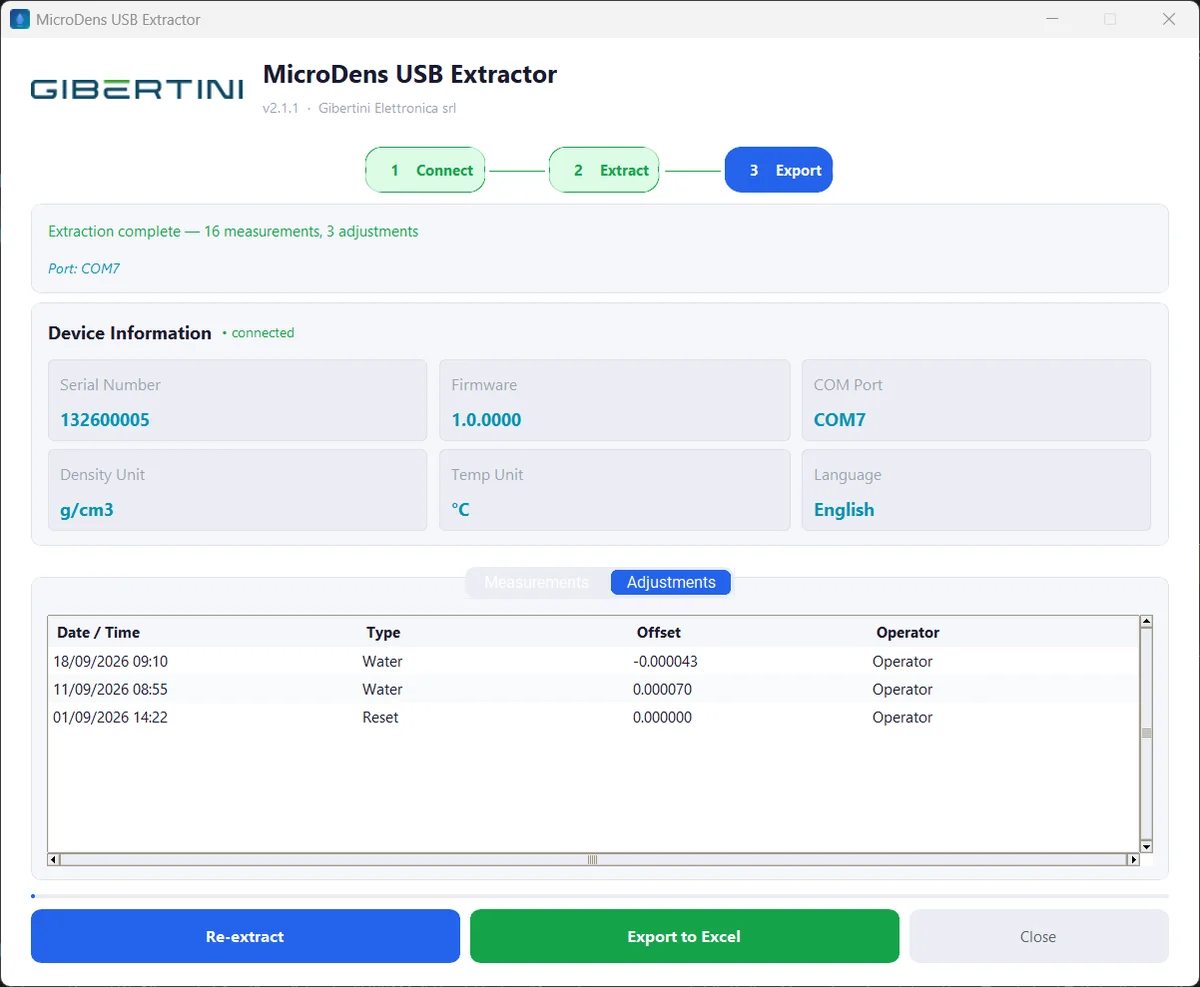Viewport: 1200px width, 987px height.
Task: Select the Adjustments tab
Action: [x=671, y=582]
